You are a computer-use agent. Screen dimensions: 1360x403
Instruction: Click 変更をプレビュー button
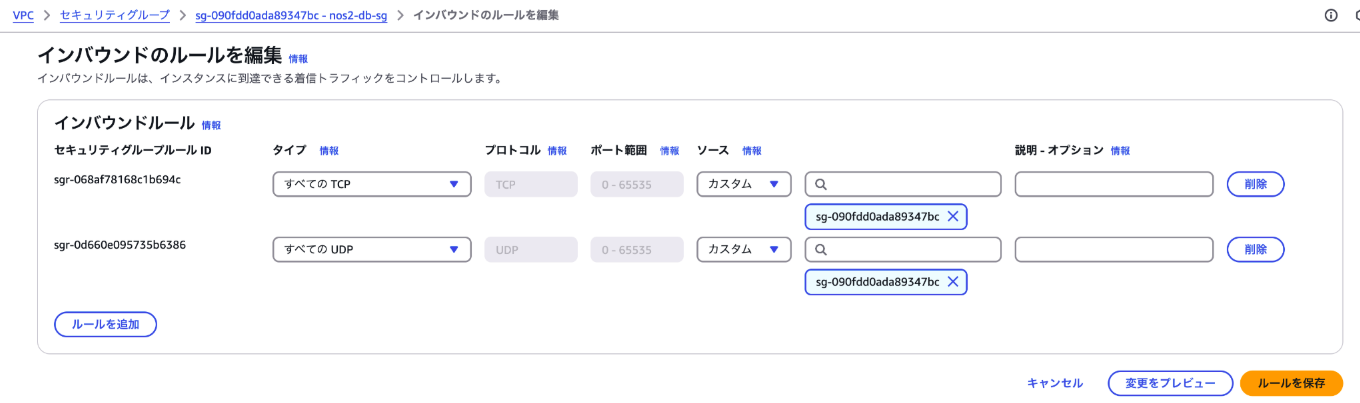pyautogui.click(x=1170, y=383)
